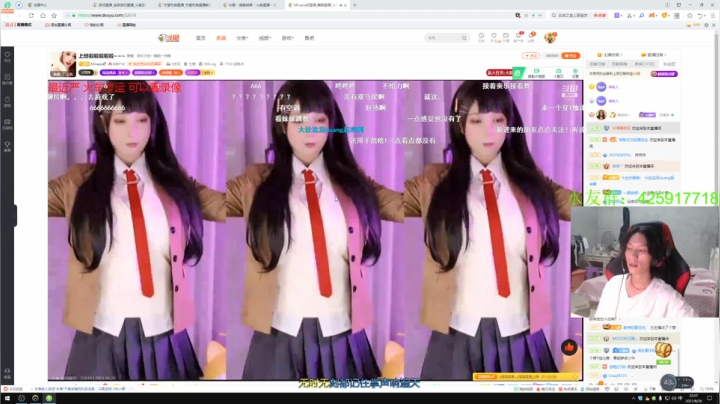This screenshot has width=720, height=404.
Task: Click the record short video icon
Action: [536, 73]
